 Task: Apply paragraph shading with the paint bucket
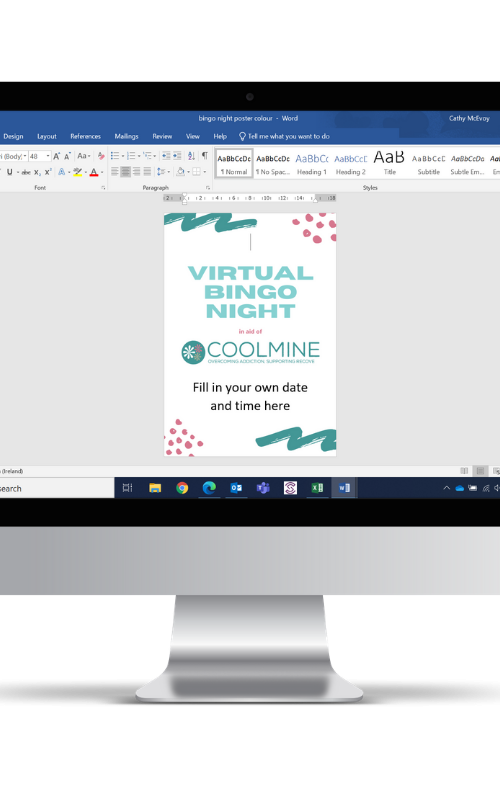[x=180, y=172]
